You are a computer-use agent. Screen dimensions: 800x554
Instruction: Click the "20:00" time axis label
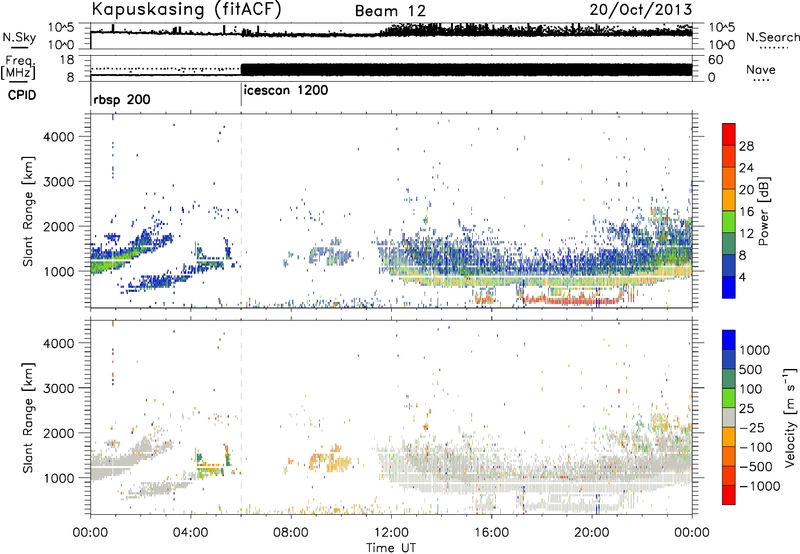click(592, 533)
